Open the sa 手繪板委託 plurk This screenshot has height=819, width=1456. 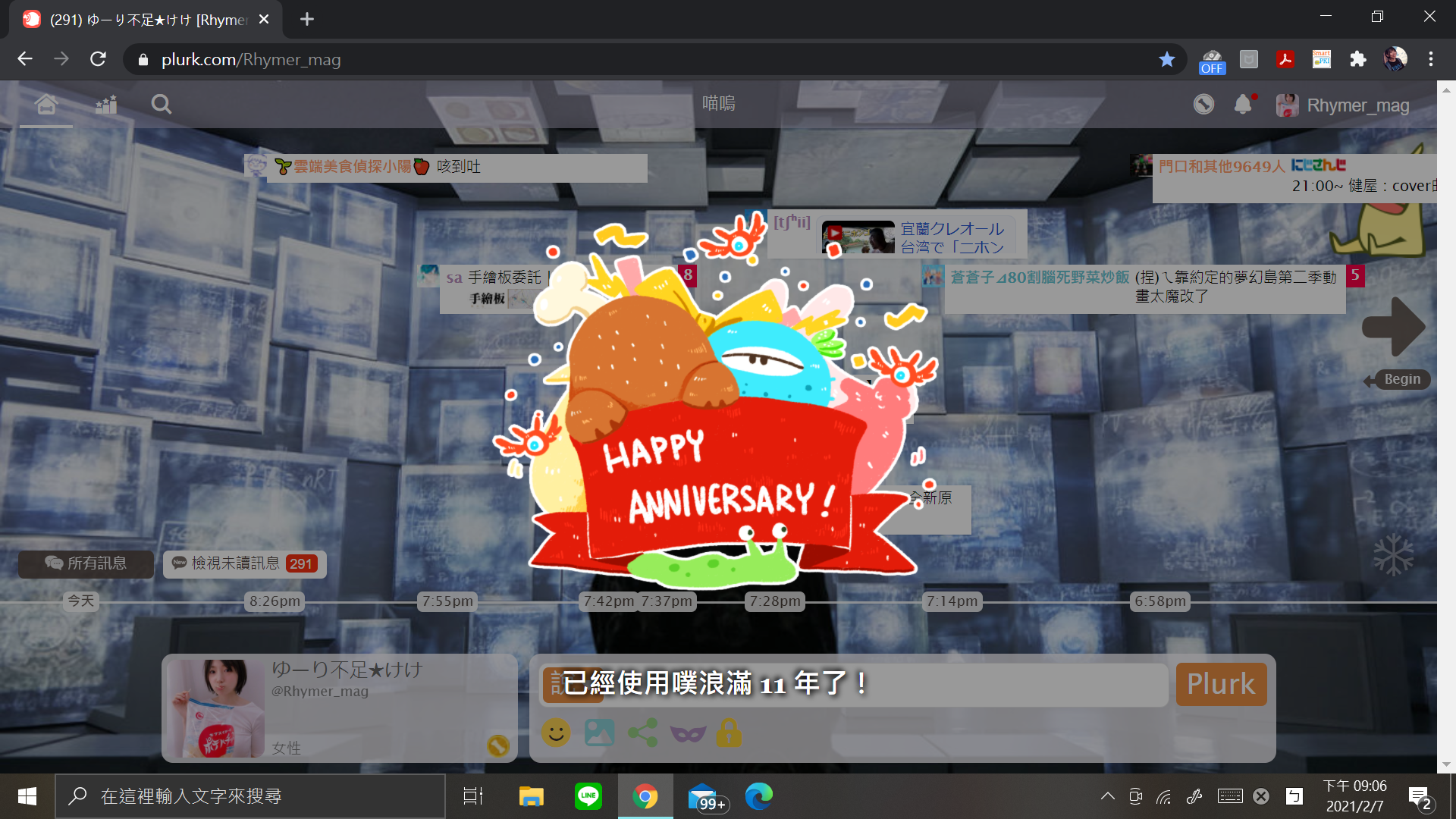pyautogui.click(x=493, y=288)
